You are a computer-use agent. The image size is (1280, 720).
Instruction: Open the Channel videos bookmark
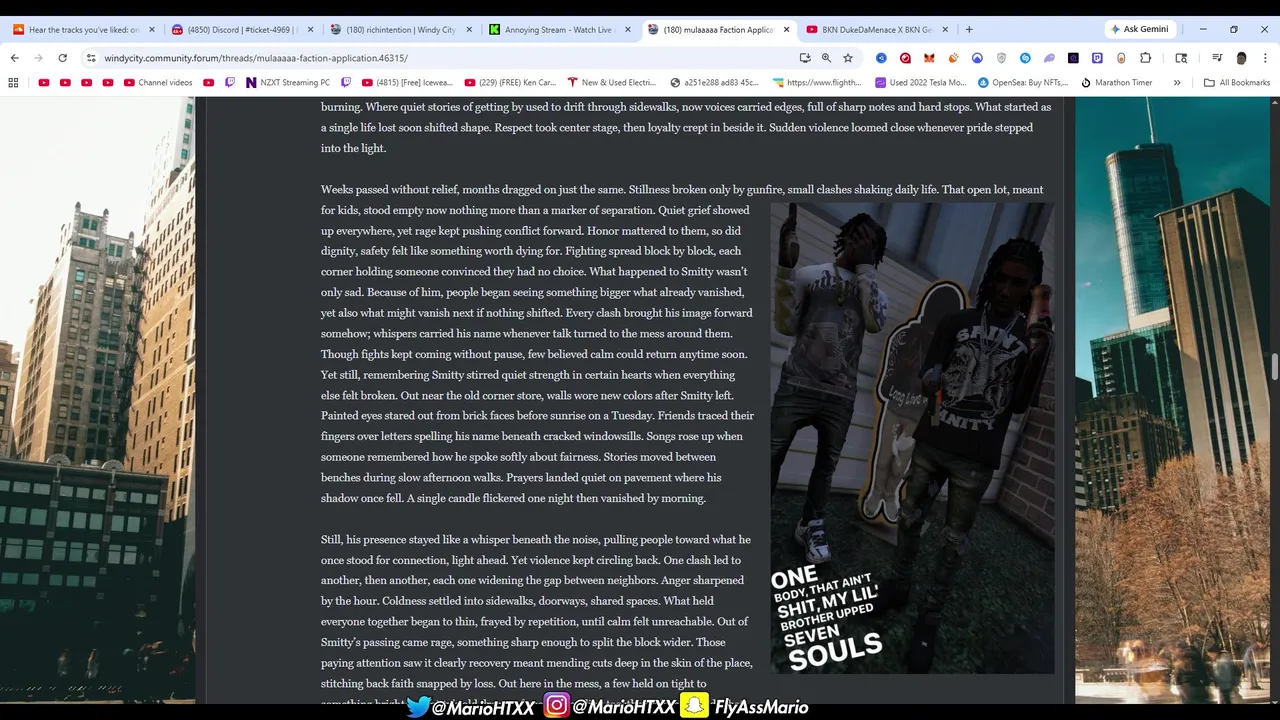[158, 82]
